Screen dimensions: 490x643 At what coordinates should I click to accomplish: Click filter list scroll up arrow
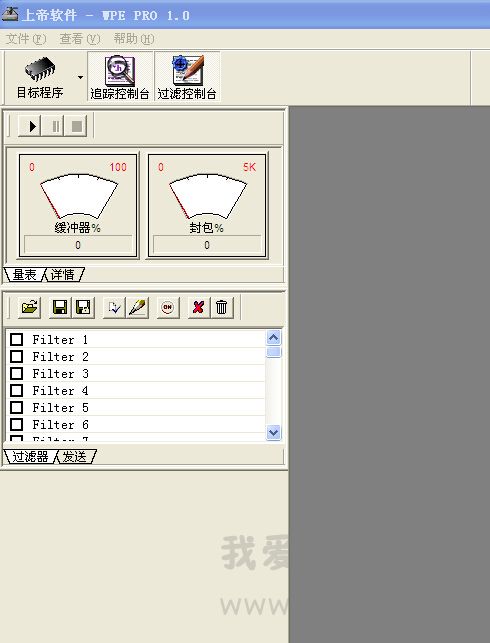(x=273, y=337)
